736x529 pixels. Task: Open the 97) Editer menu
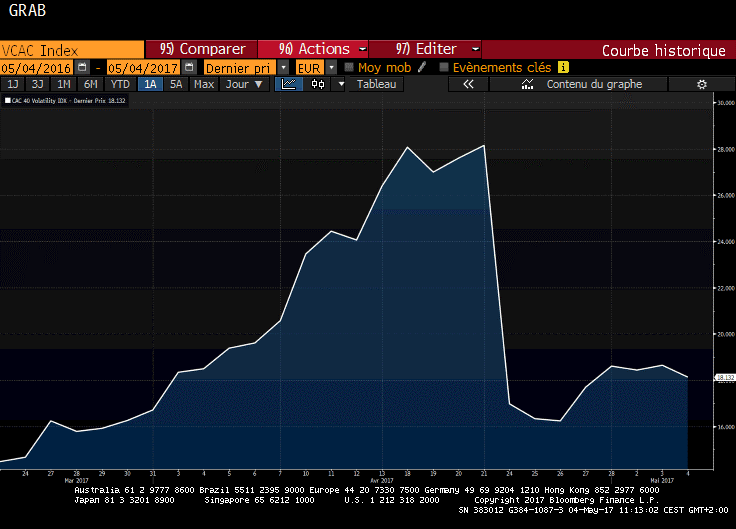[x=425, y=49]
